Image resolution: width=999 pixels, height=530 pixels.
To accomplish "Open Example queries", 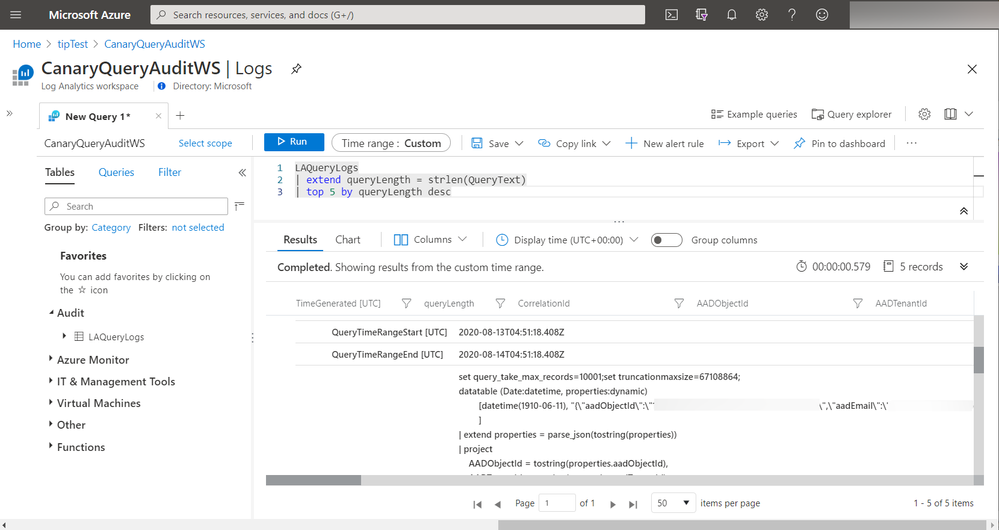I will tap(754, 114).
